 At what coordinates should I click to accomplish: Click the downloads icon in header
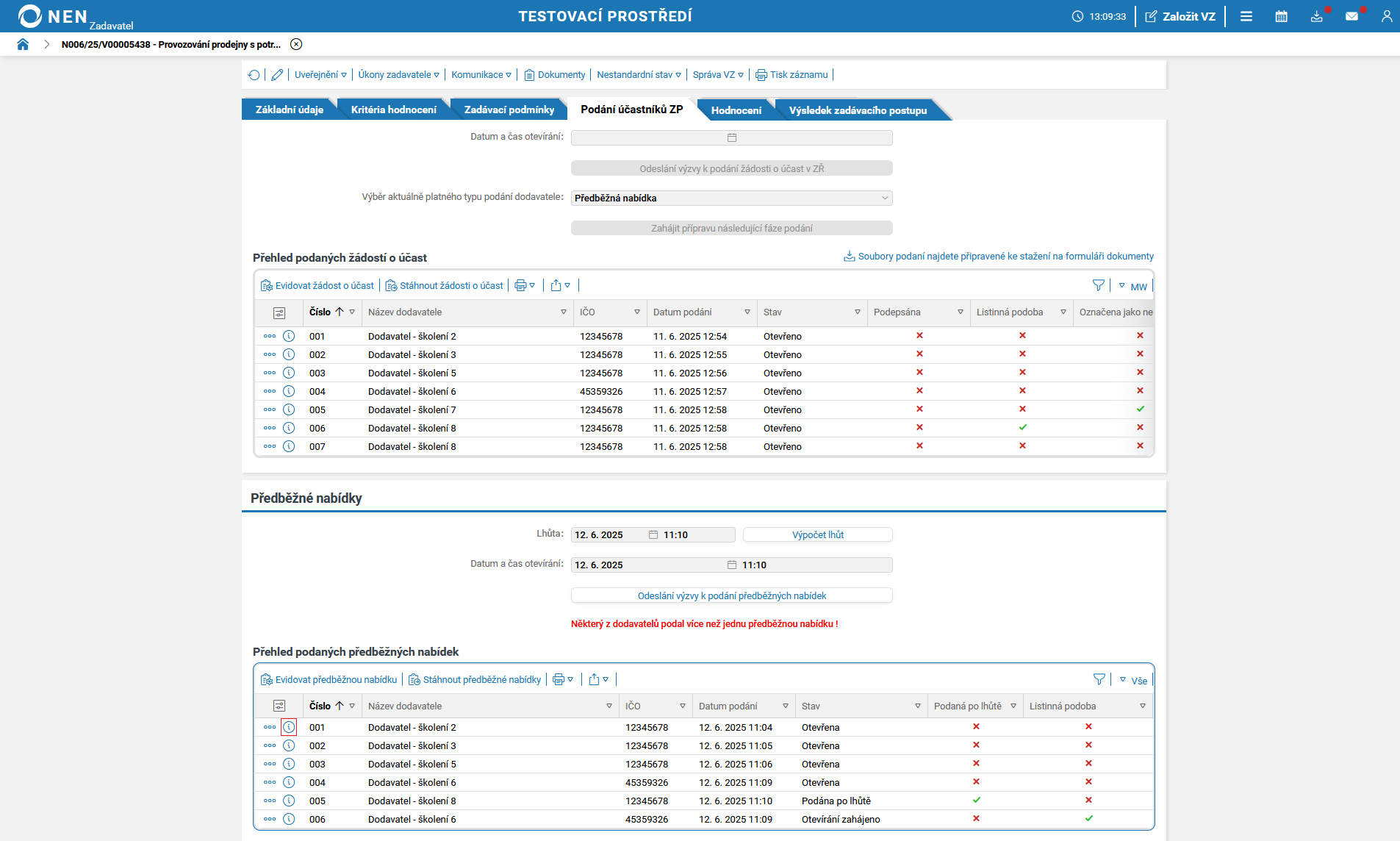(1316, 16)
